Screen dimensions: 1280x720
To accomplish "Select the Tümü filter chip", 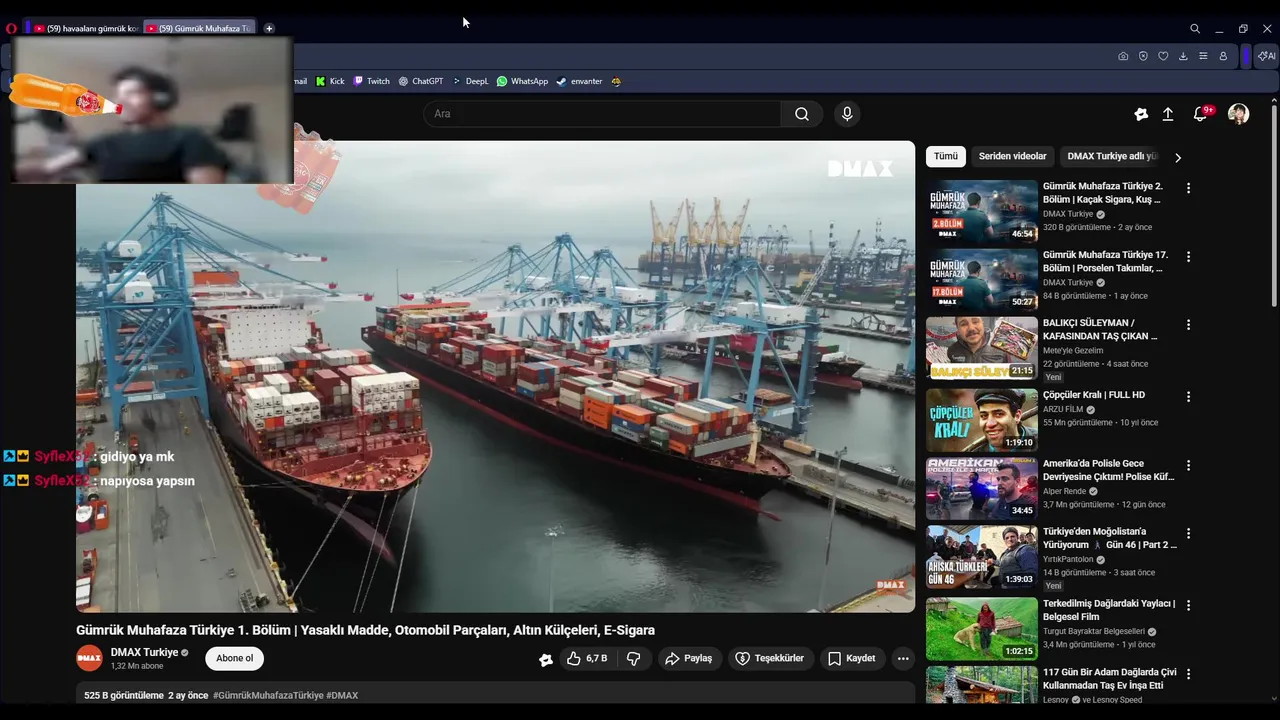I will coord(946,156).
